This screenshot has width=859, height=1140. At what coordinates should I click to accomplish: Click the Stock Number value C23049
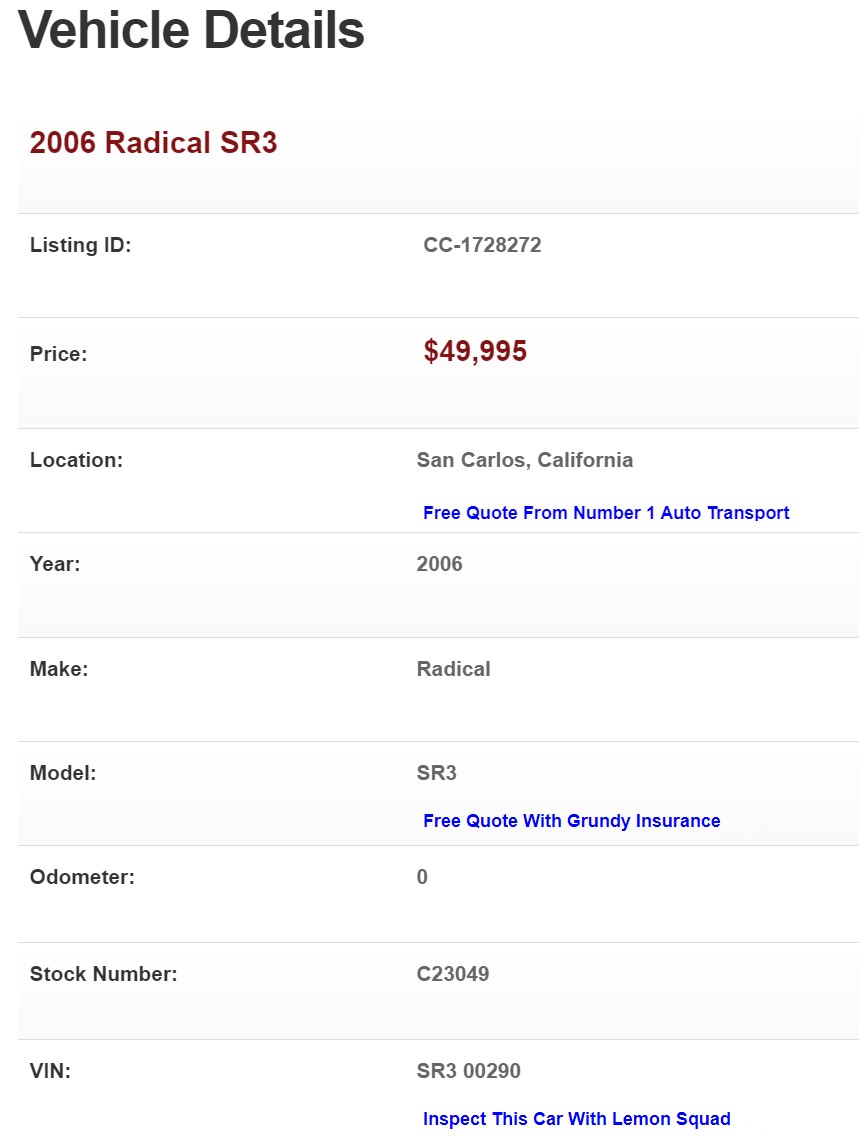453,974
